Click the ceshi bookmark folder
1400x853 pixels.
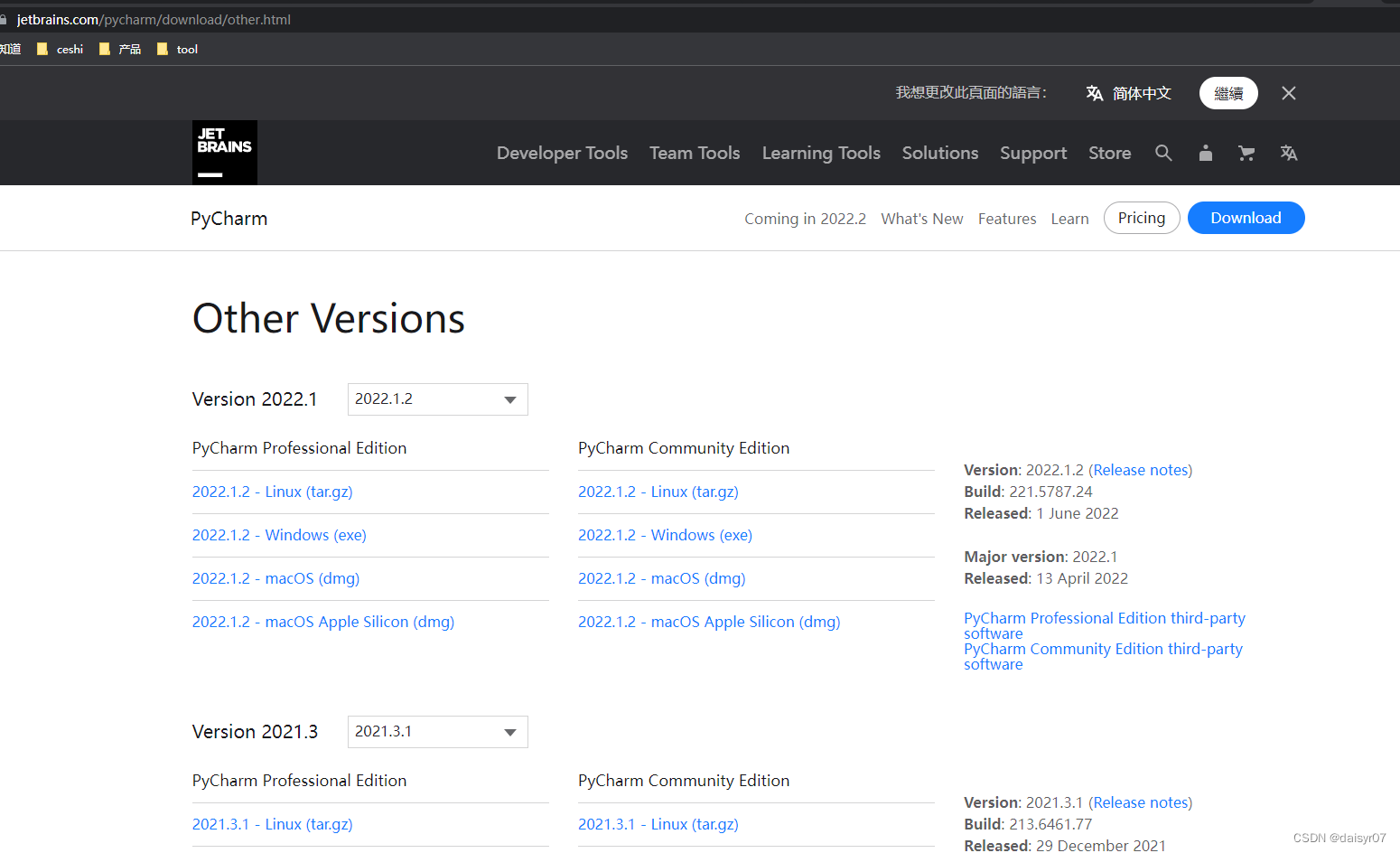[61, 49]
